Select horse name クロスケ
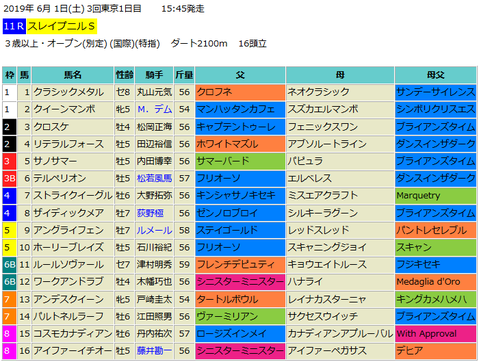Image resolution: width=479 pixels, height=362 pixels. 51,127
